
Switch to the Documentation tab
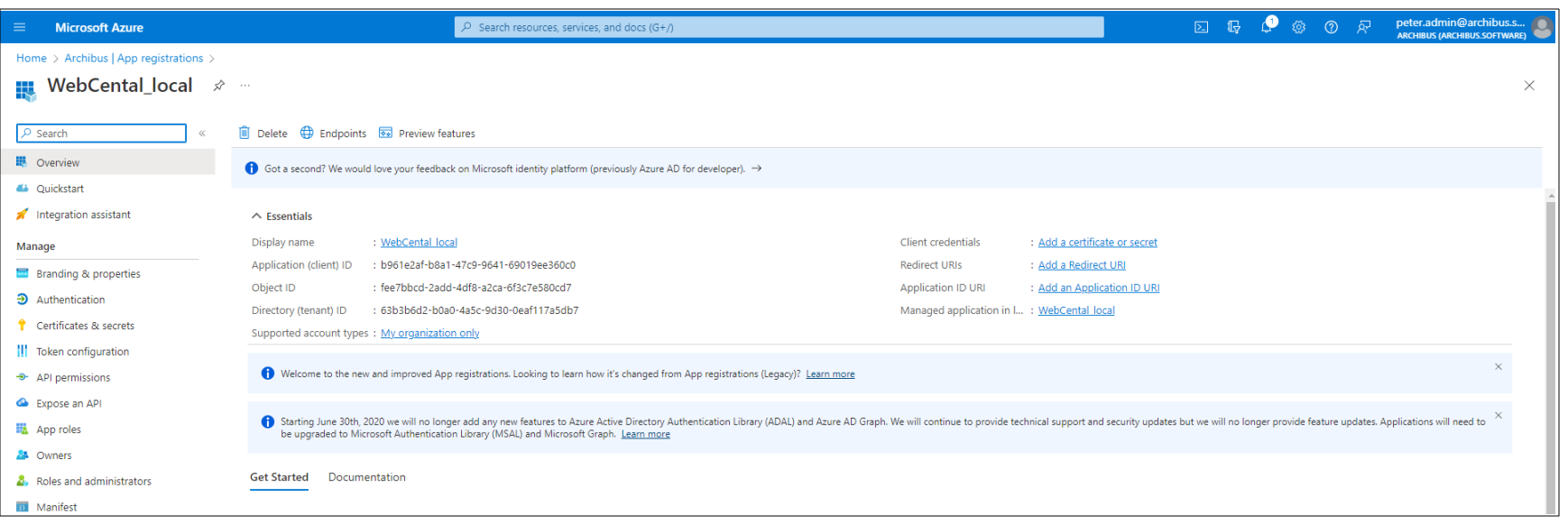point(367,477)
